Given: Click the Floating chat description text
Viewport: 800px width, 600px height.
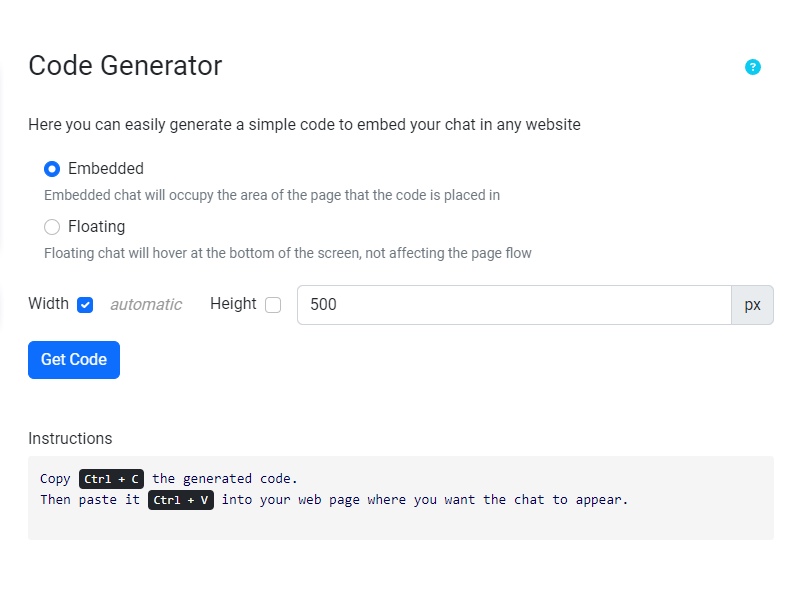Looking at the screenshot, I should [288, 253].
